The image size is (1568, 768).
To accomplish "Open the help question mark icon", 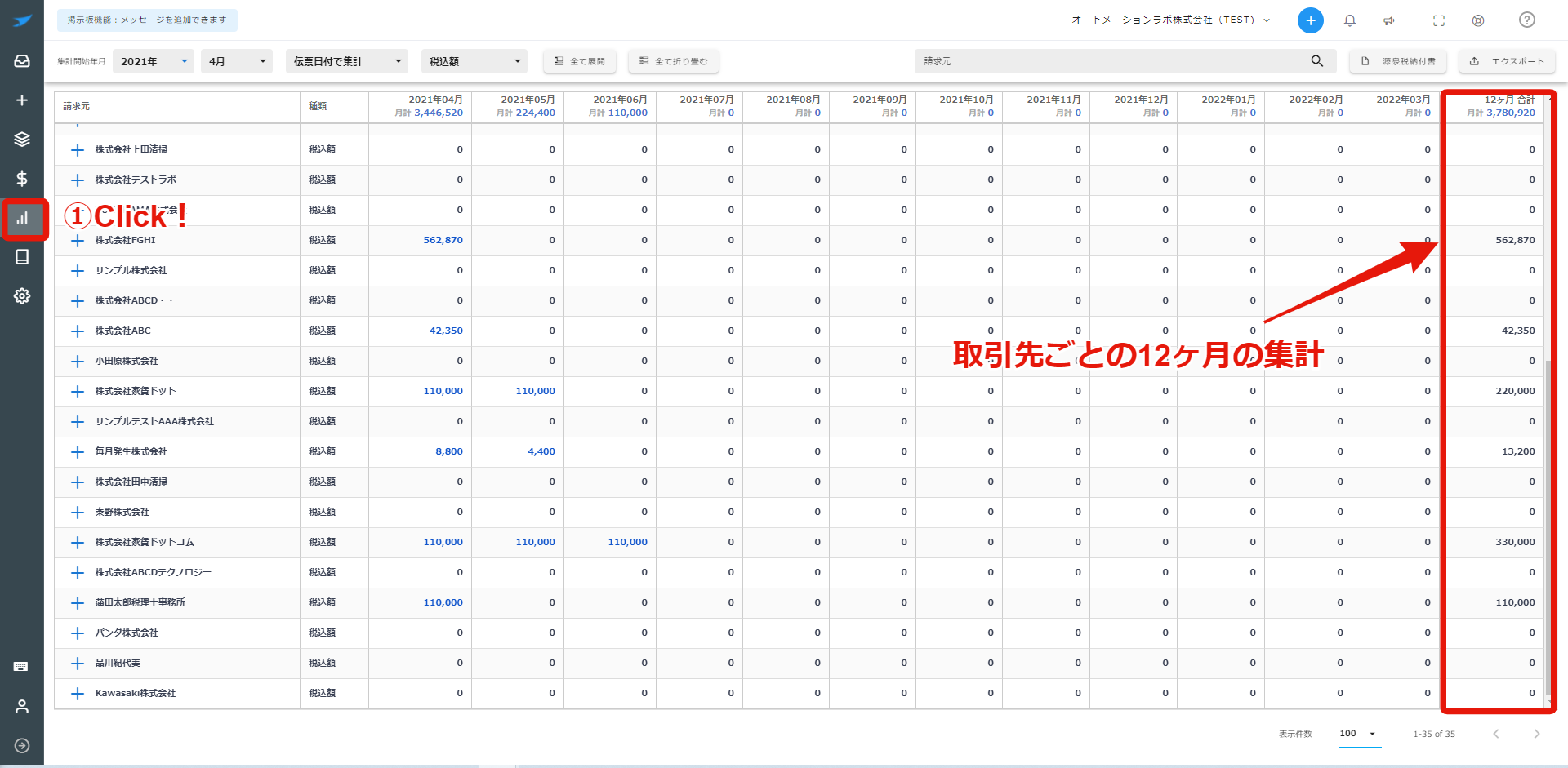I will click(1527, 20).
